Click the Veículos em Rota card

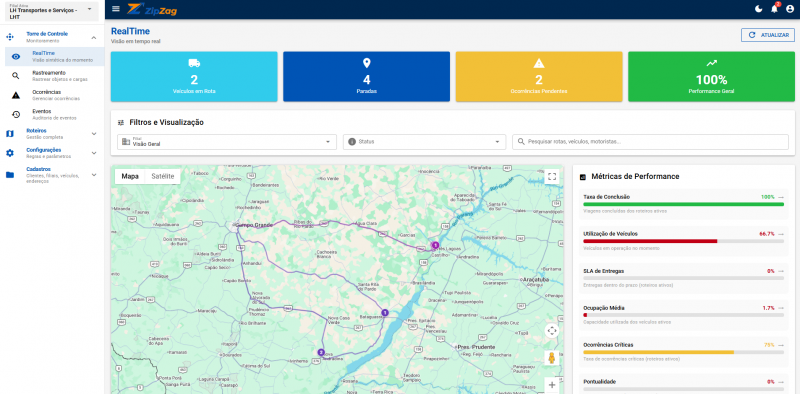[x=194, y=77]
